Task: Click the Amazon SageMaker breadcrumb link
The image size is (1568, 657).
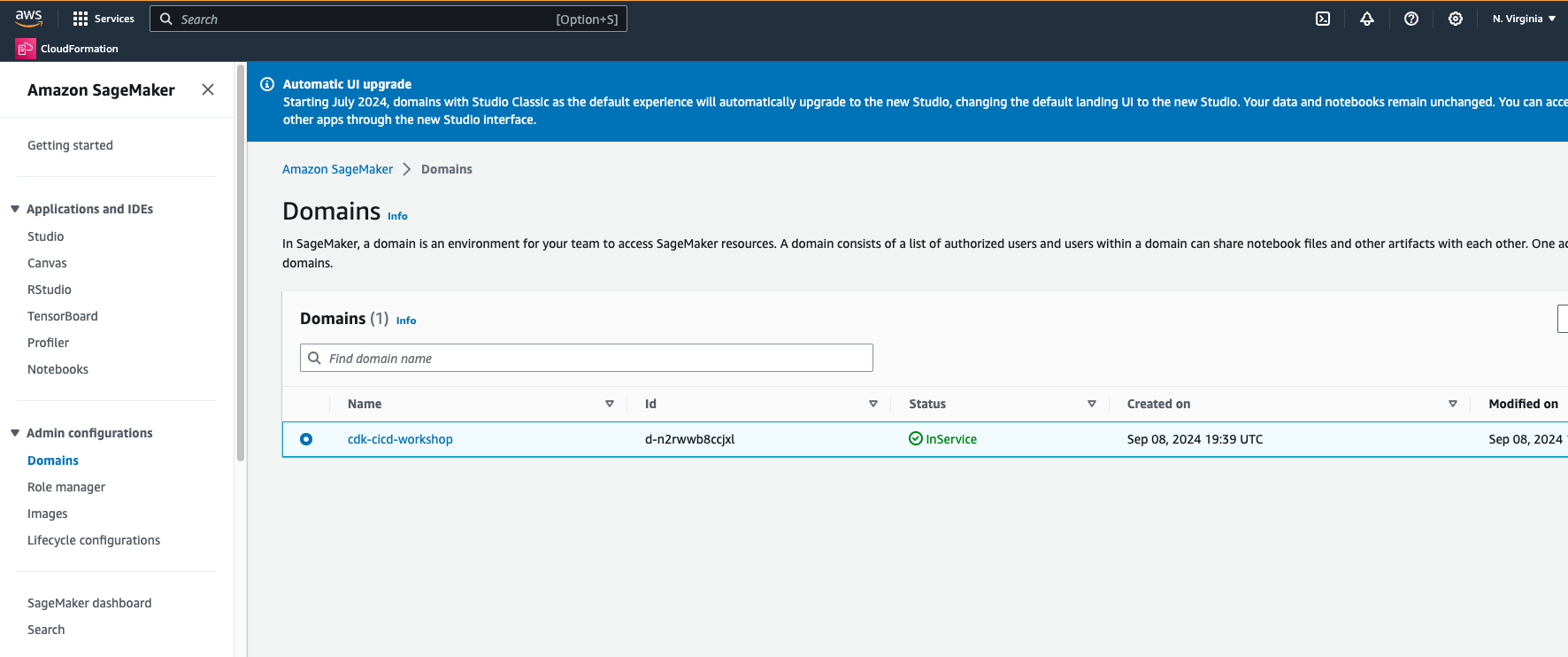Action: (337, 169)
